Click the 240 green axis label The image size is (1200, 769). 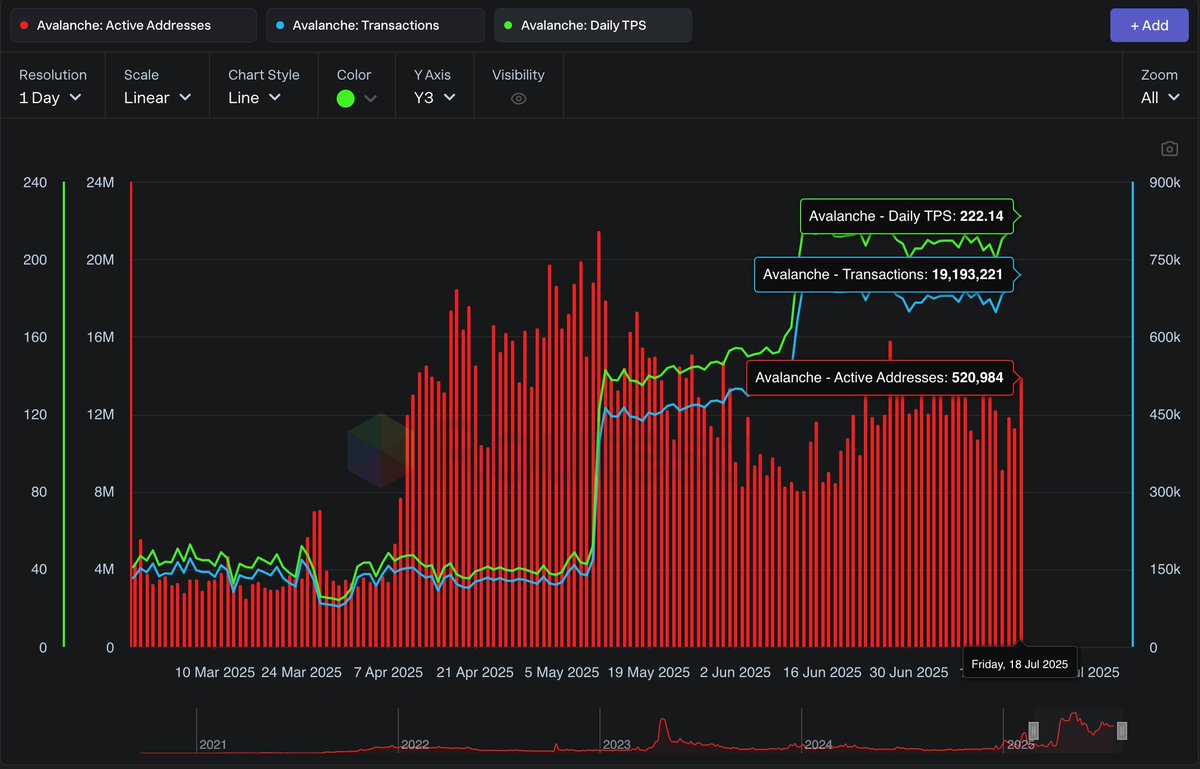tap(35, 183)
